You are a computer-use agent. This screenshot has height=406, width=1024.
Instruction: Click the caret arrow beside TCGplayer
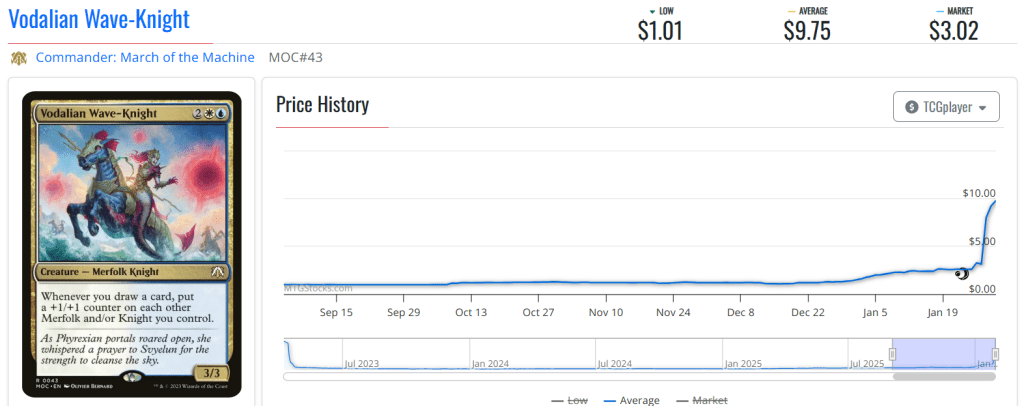coord(982,108)
